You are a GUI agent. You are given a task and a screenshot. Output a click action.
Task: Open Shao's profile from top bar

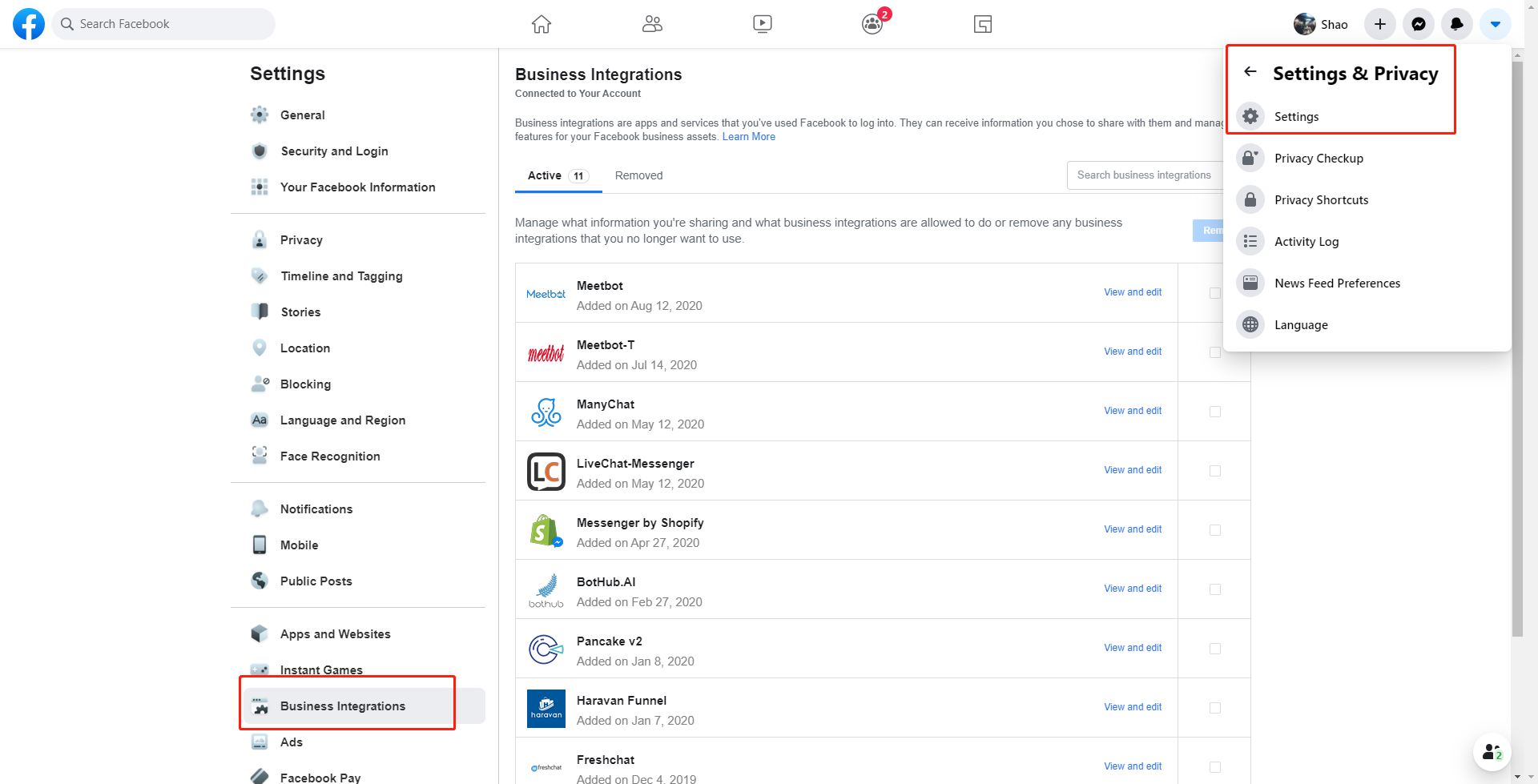(x=1321, y=24)
